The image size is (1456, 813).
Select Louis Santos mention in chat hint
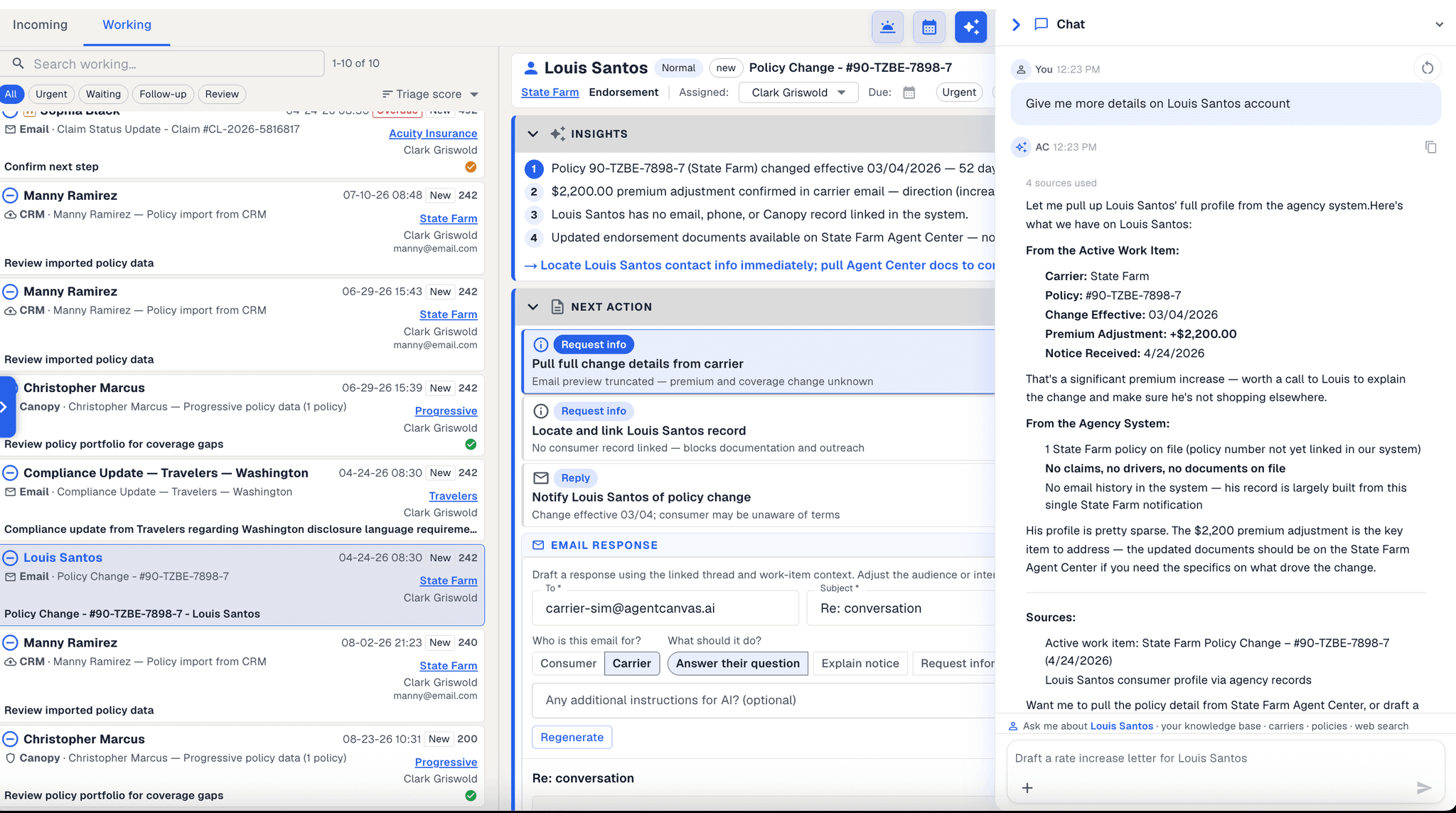1121,726
